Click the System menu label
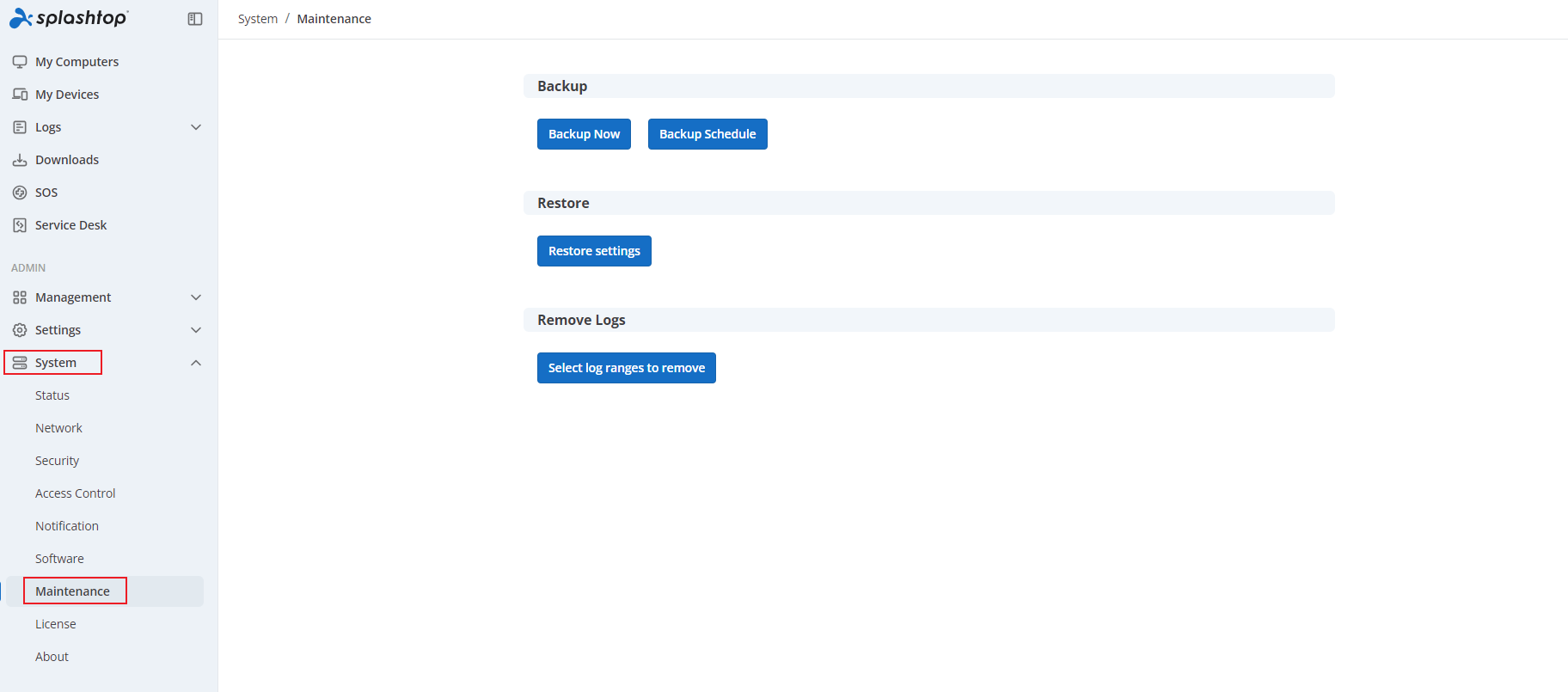Viewport: 1568px width, 692px height. (56, 363)
